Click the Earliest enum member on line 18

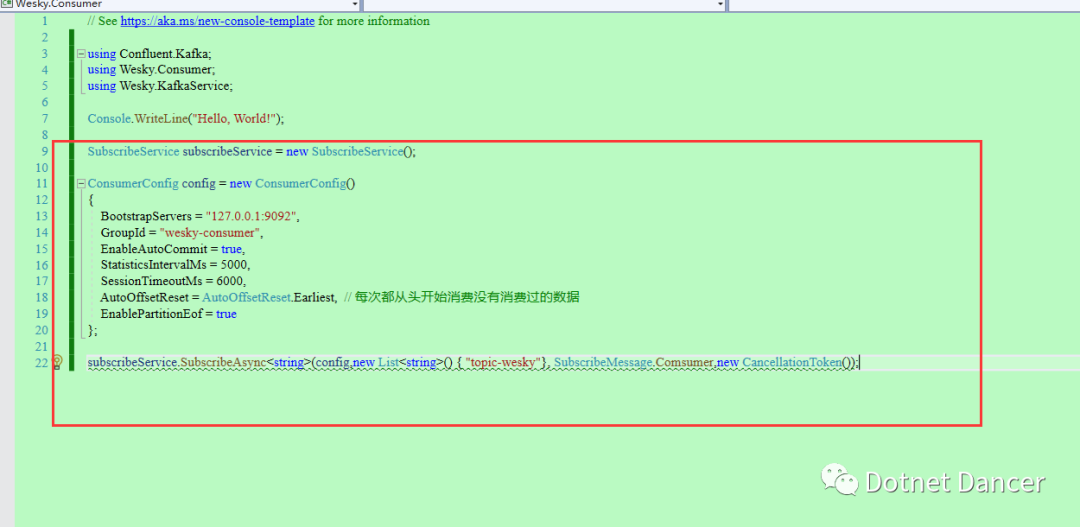click(x=313, y=298)
